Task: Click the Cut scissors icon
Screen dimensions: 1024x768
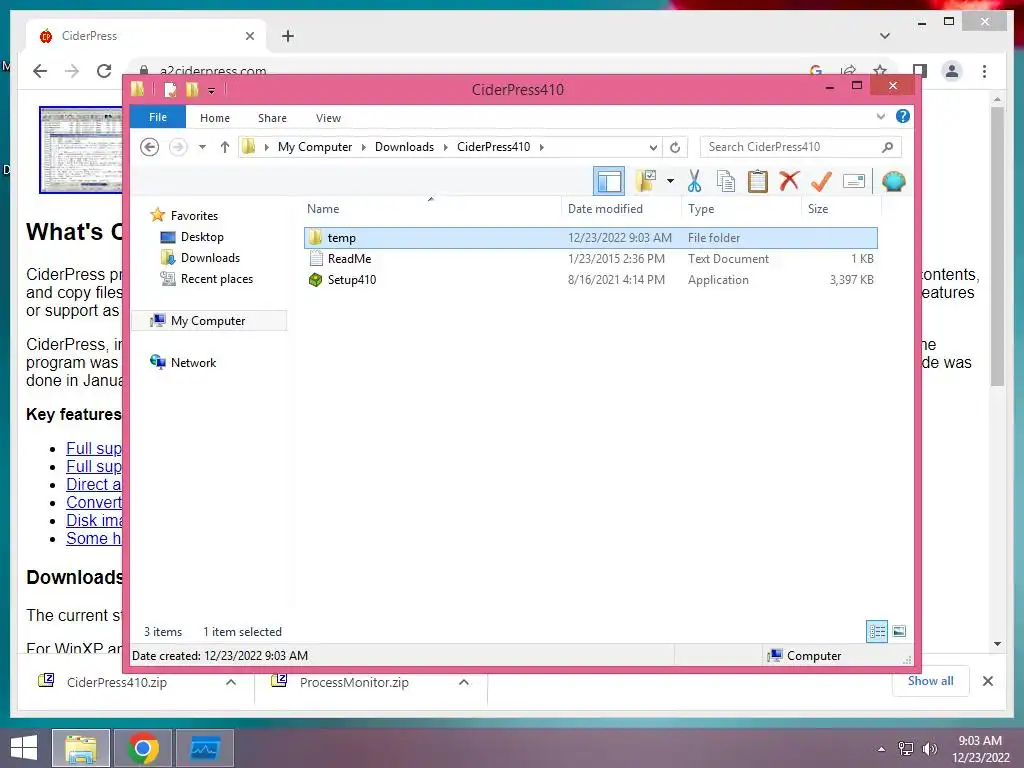Action: [694, 181]
